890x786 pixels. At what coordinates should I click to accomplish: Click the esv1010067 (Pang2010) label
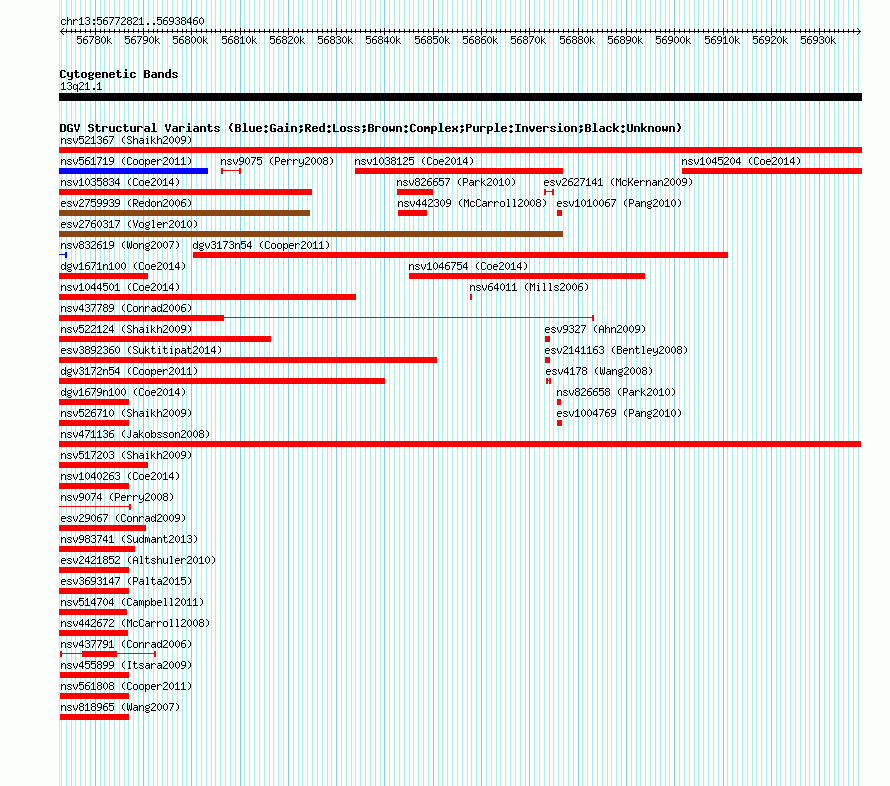[619, 203]
